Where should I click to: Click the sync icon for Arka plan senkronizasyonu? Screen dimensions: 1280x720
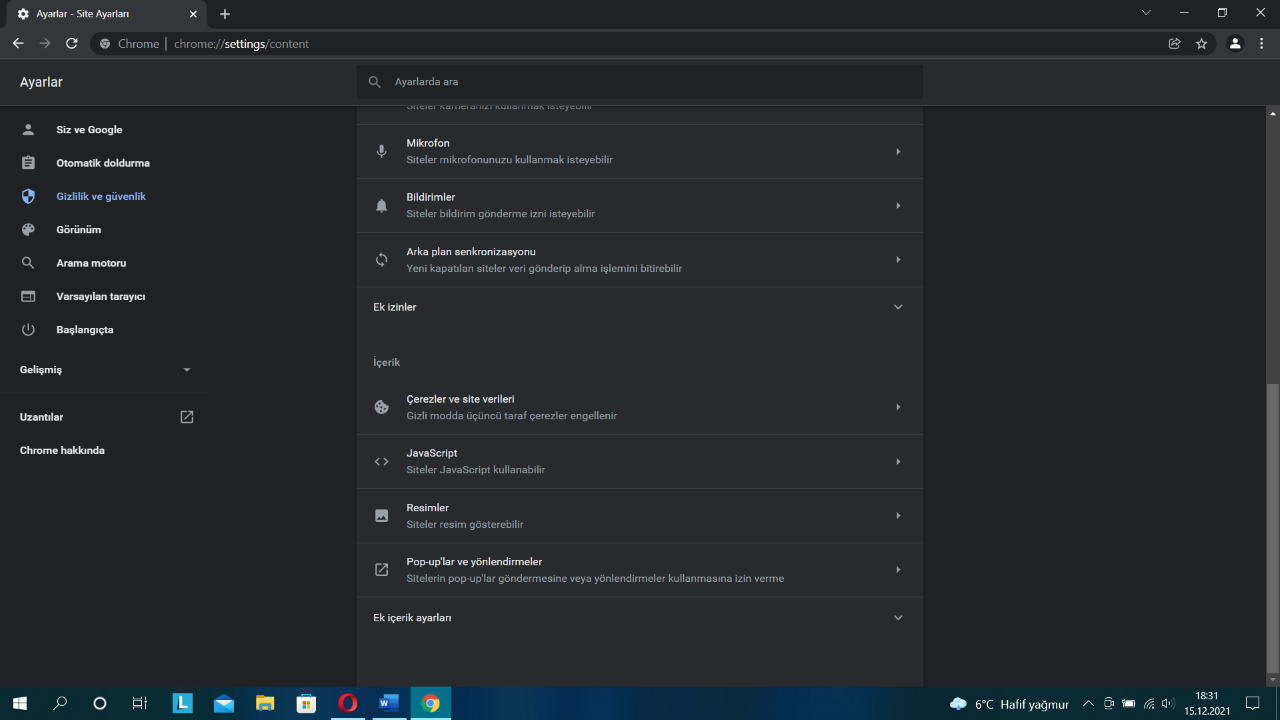point(381,260)
